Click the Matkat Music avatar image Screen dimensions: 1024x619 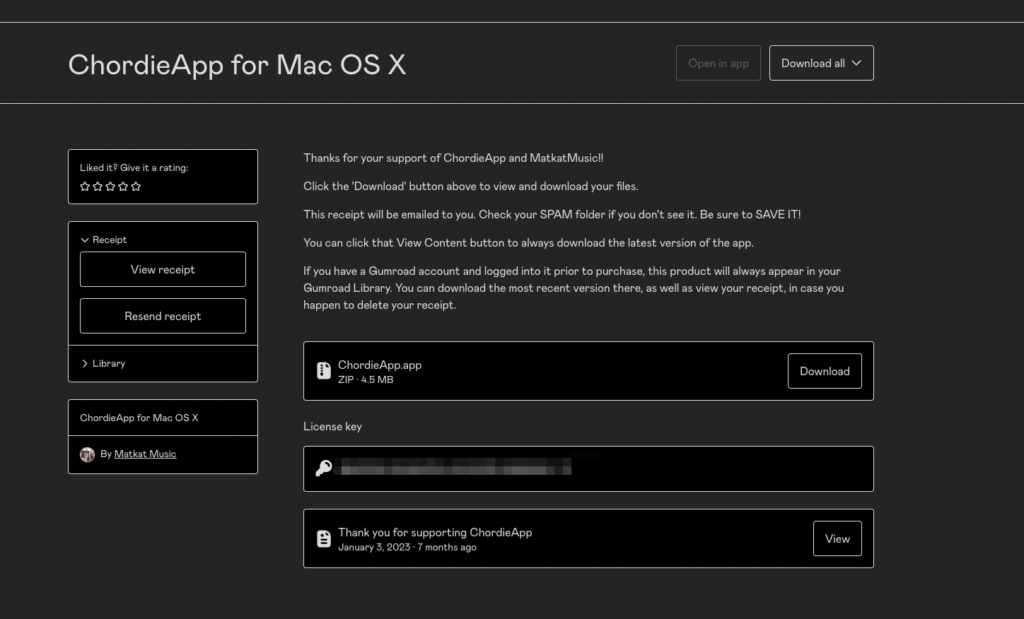87,454
